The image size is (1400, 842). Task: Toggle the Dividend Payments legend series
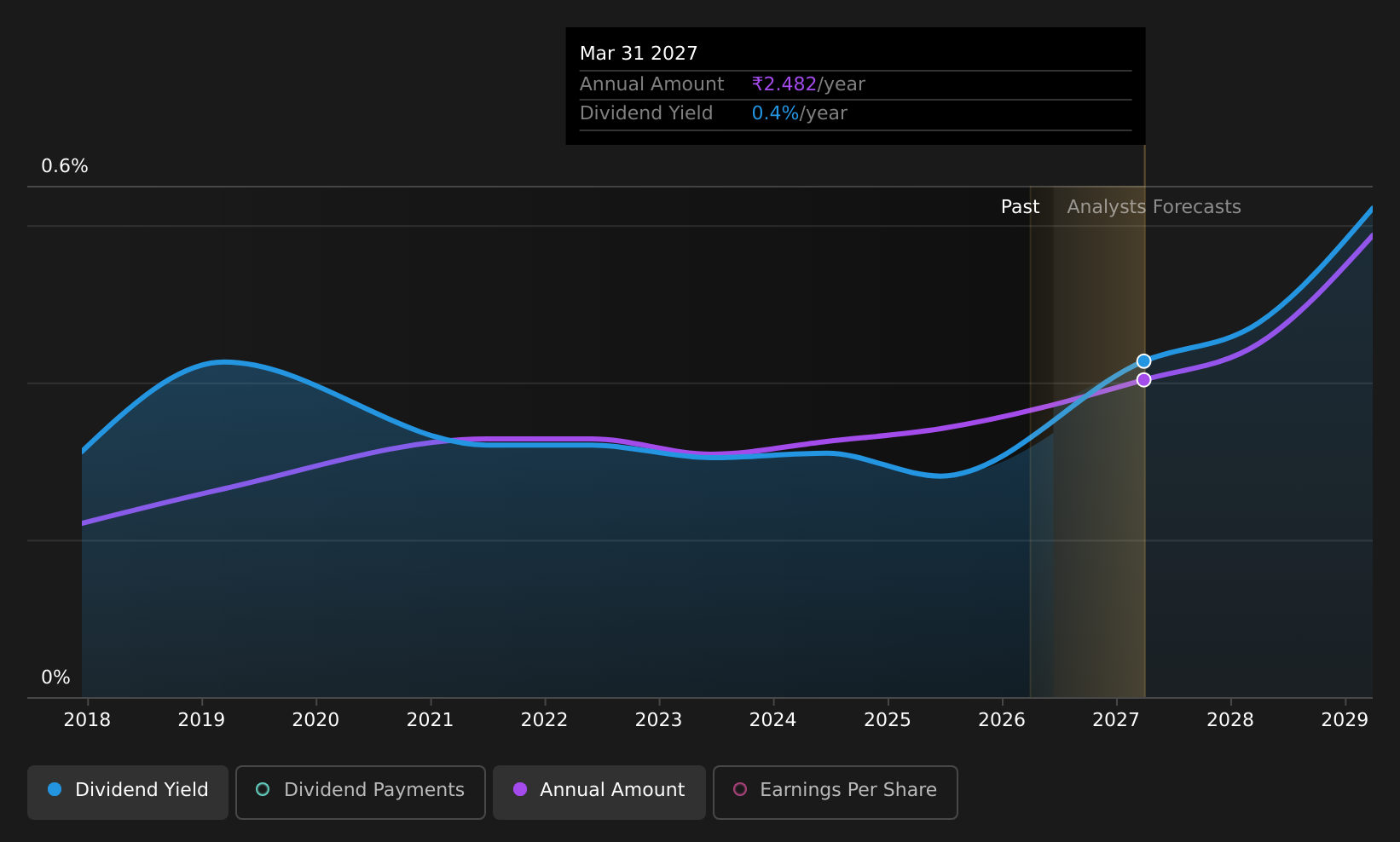tap(360, 793)
